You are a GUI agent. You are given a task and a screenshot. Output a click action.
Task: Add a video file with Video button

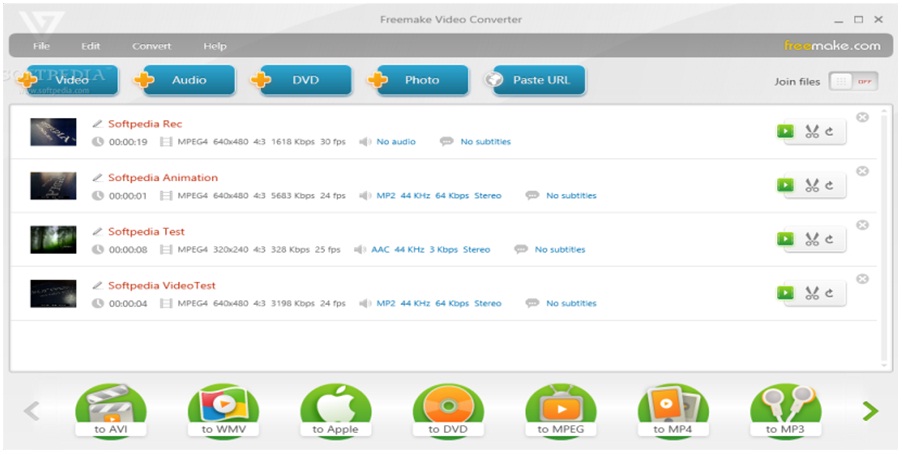71,80
